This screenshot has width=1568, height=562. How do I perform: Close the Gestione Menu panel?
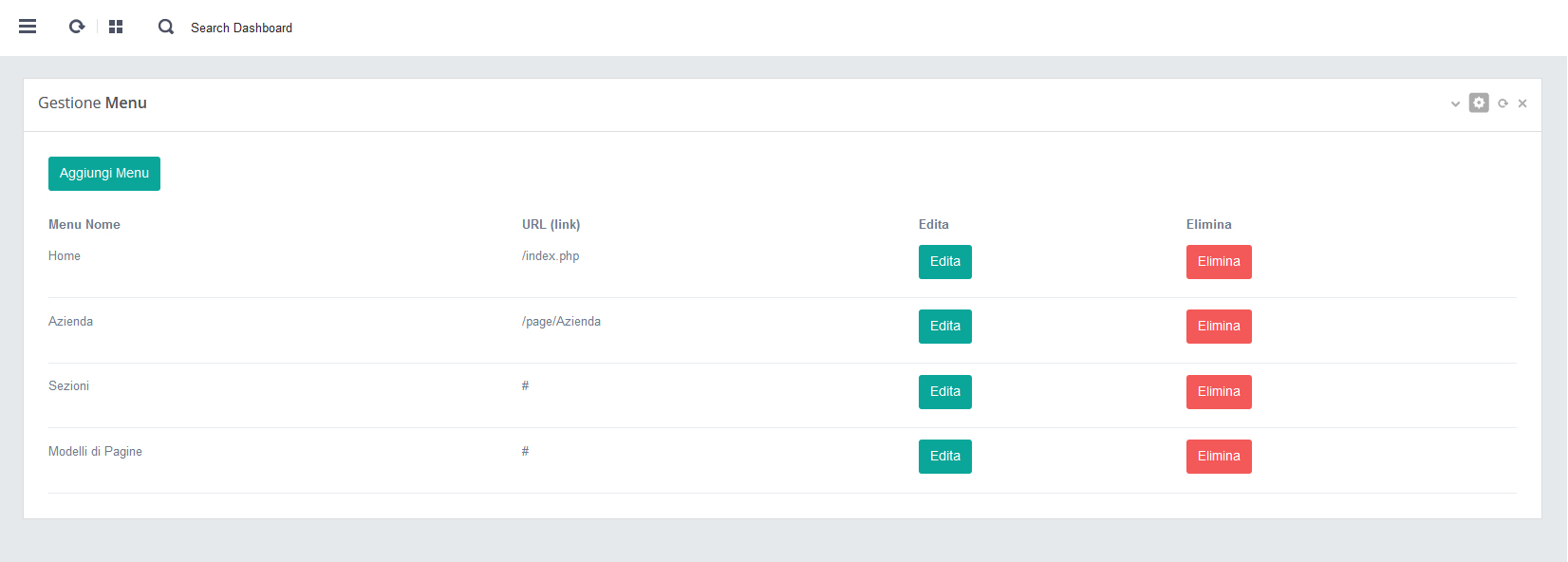click(1522, 103)
